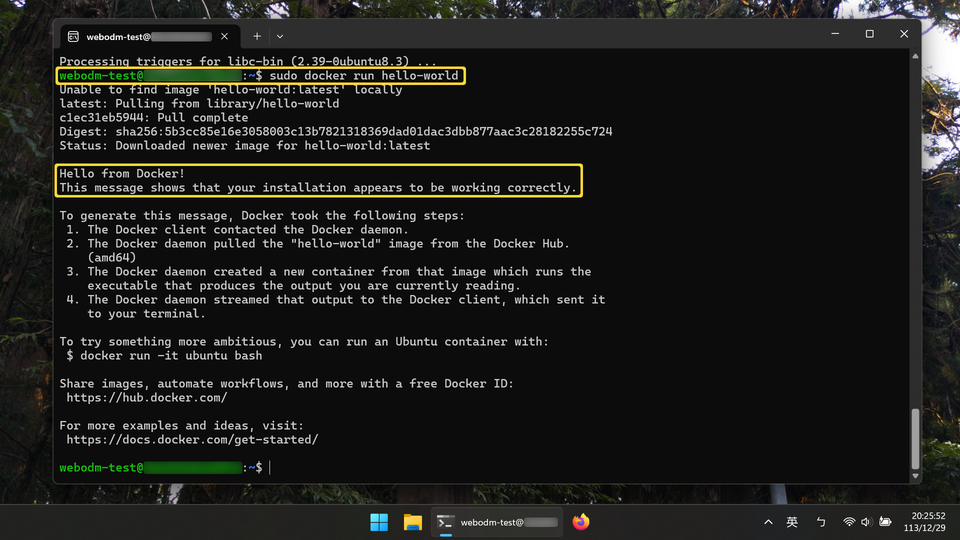Image resolution: width=960 pixels, height=540 pixels.
Task: Open the volume speaker icon
Action: [866, 522]
